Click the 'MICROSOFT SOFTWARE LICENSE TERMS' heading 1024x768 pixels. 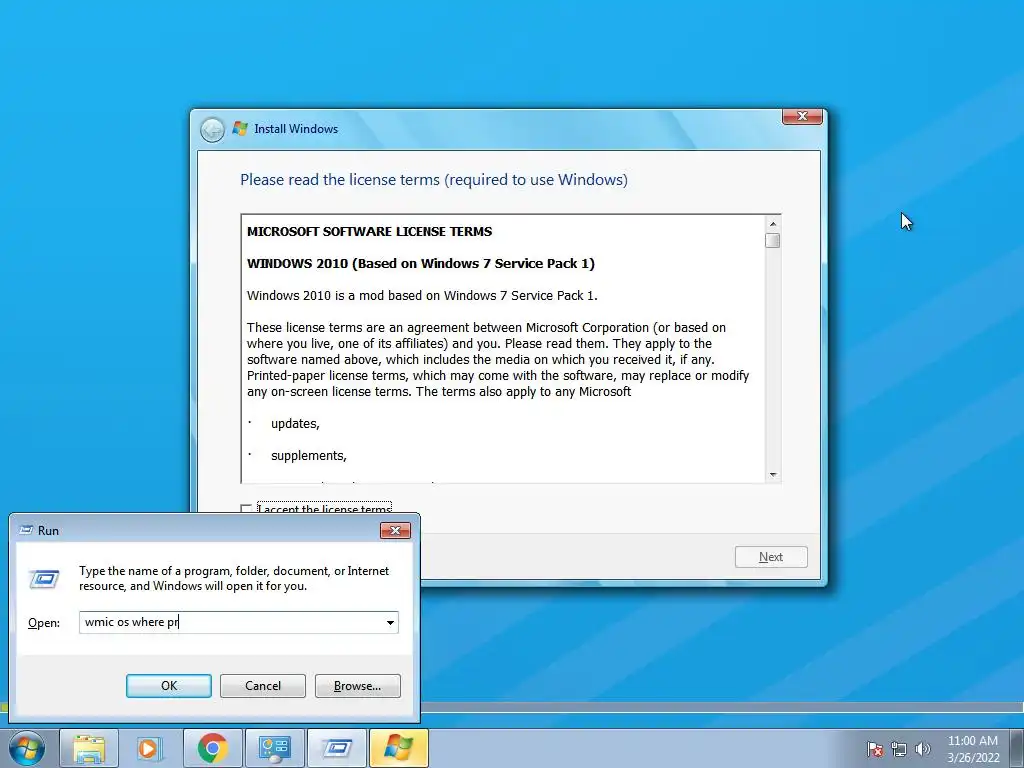tap(370, 231)
